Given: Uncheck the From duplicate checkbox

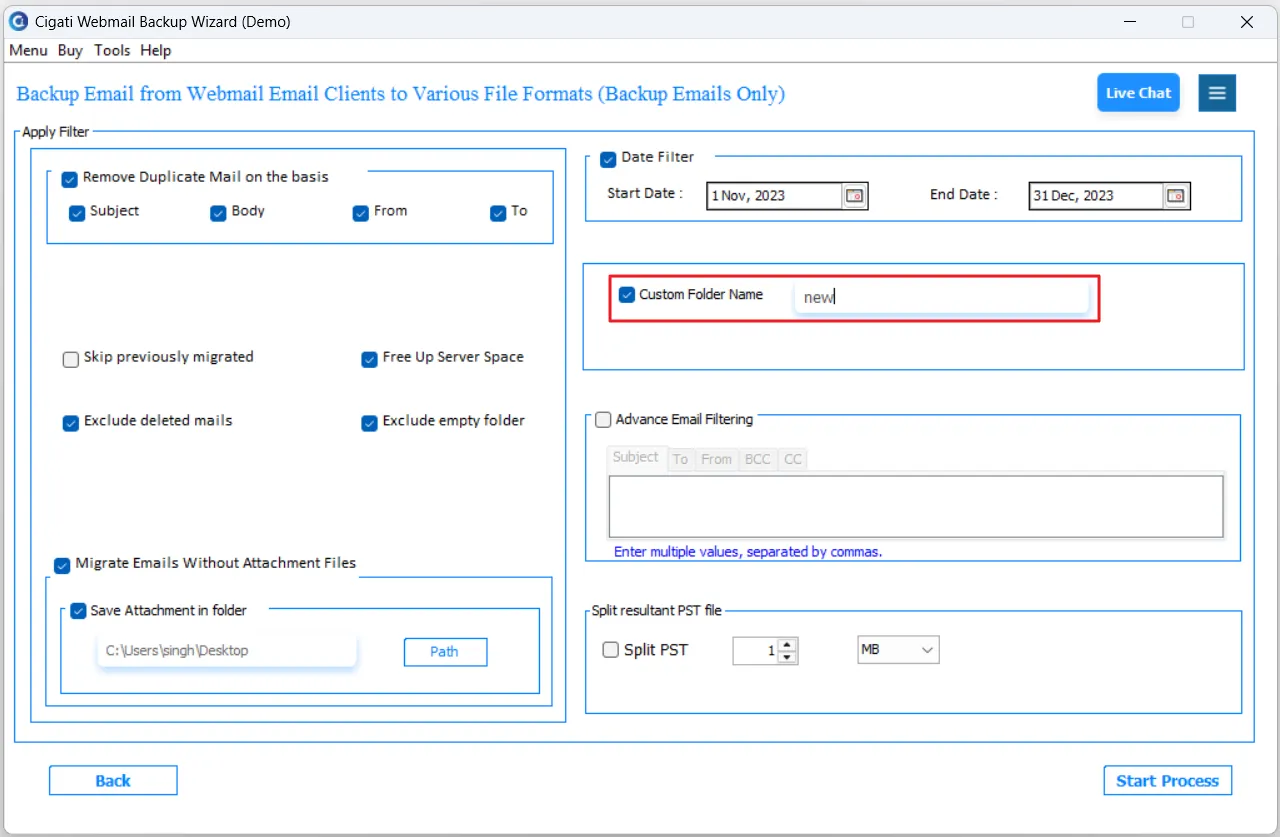Looking at the screenshot, I should pyautogui.click(x=361, y=213).
